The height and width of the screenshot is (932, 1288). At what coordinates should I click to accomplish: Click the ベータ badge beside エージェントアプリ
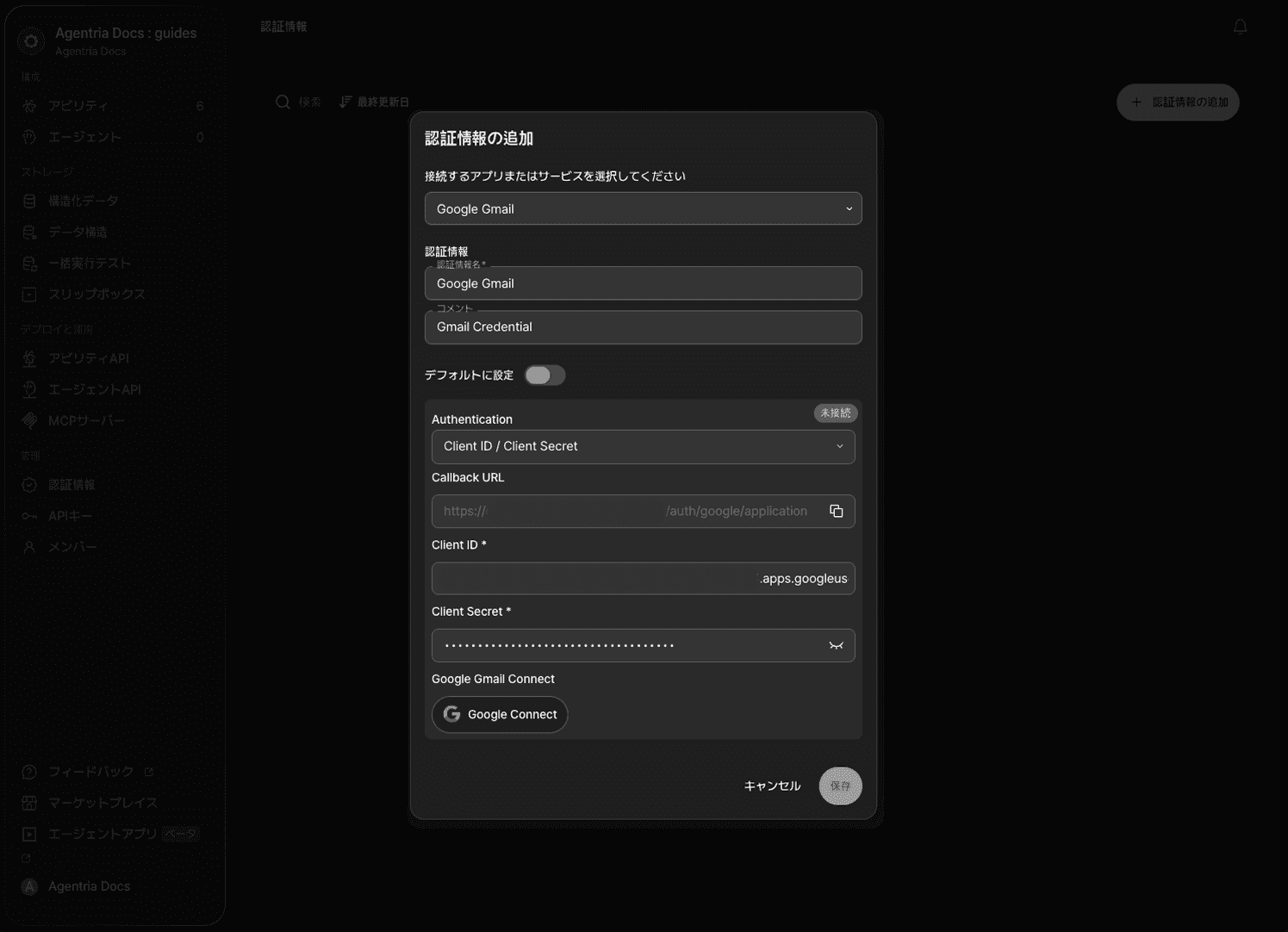180,834
